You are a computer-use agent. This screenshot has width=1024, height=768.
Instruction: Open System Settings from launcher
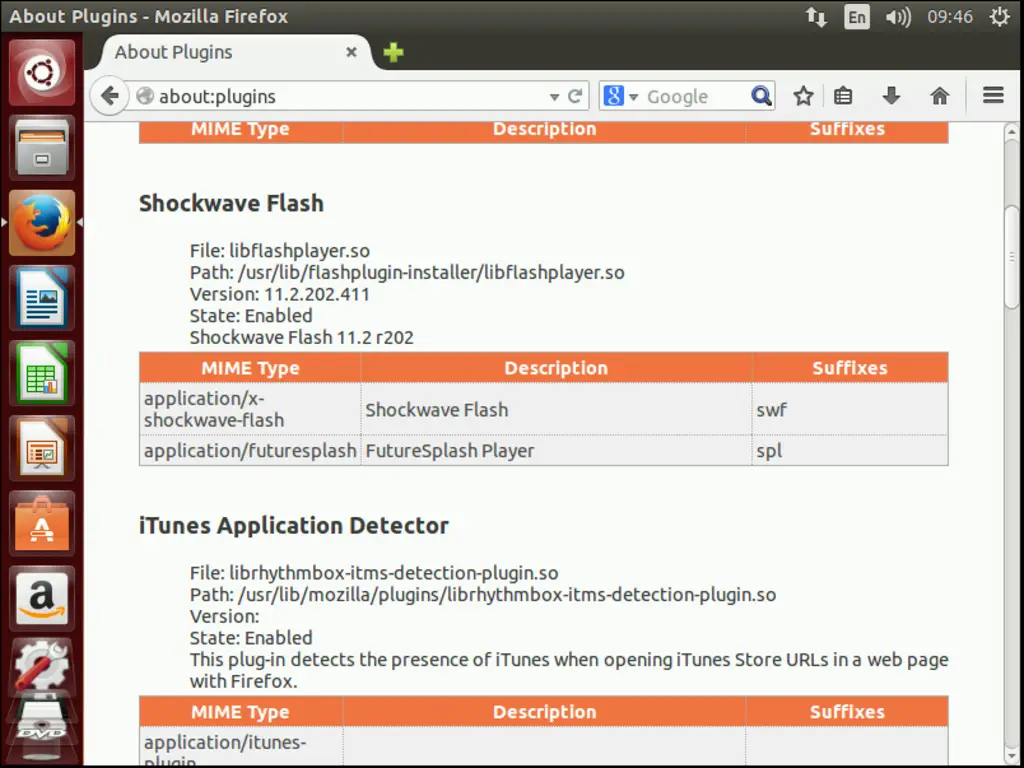point(42,667)
